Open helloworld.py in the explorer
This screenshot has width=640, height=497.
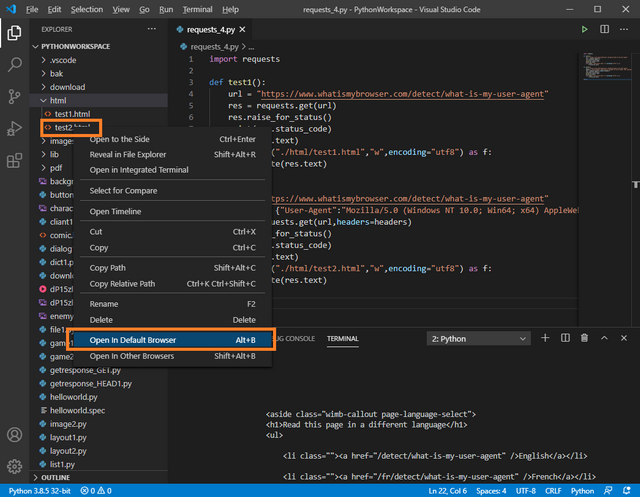98,397
